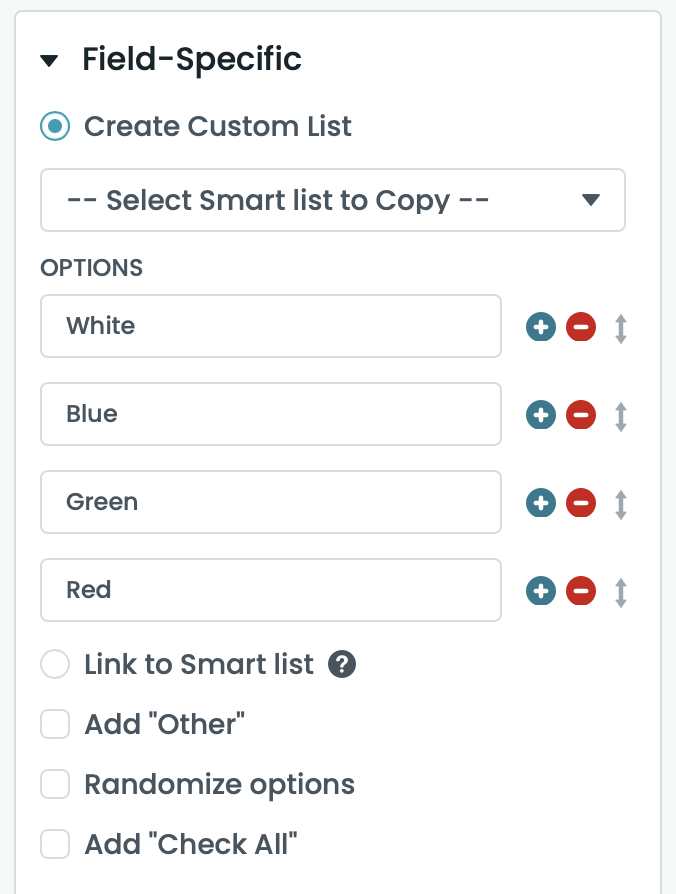676x894 pixels.
Task: Check the Add "Check All" box
Action: pyautogui.click(x=55, y=844)
